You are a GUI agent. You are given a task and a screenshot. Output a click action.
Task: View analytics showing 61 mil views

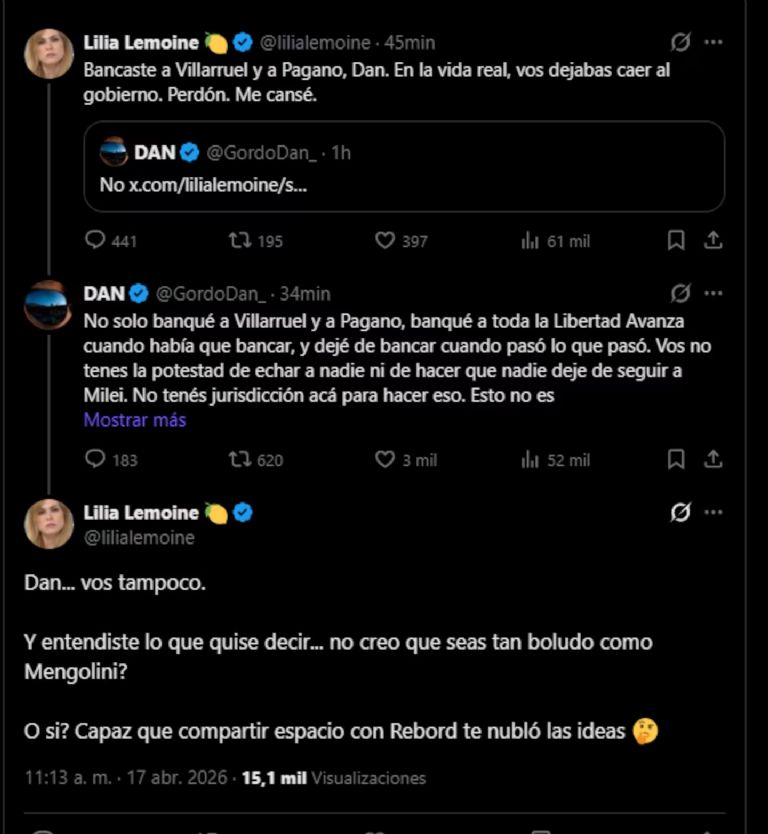click(x=530, y=241)
